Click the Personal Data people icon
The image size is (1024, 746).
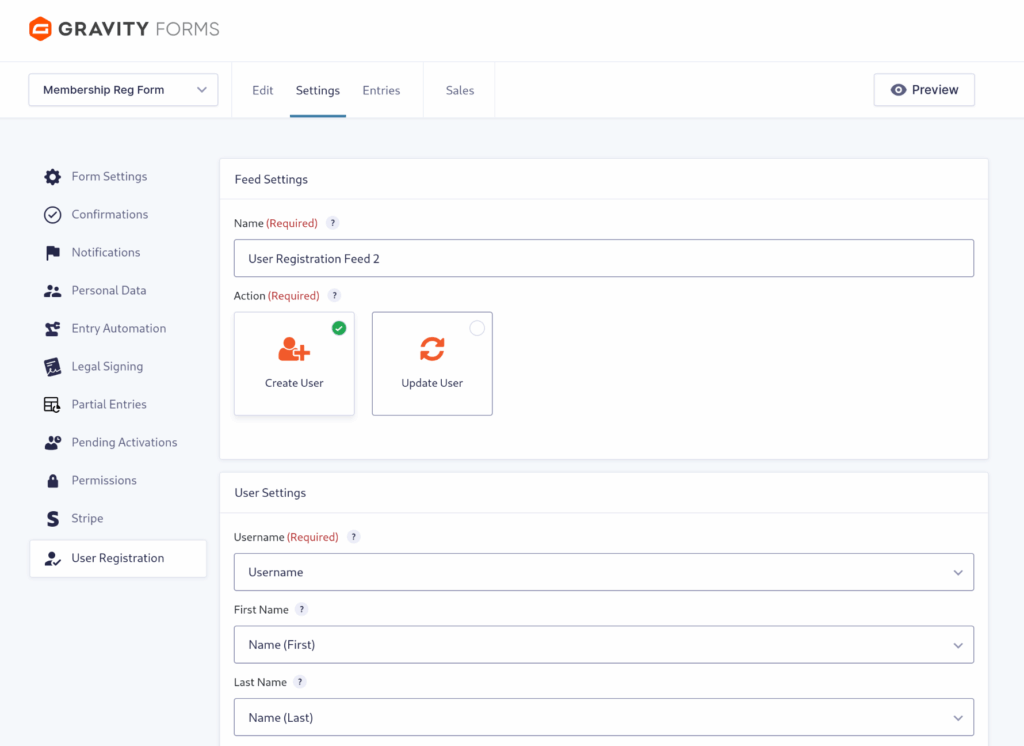pyautogui.click(x=52, y=291)
